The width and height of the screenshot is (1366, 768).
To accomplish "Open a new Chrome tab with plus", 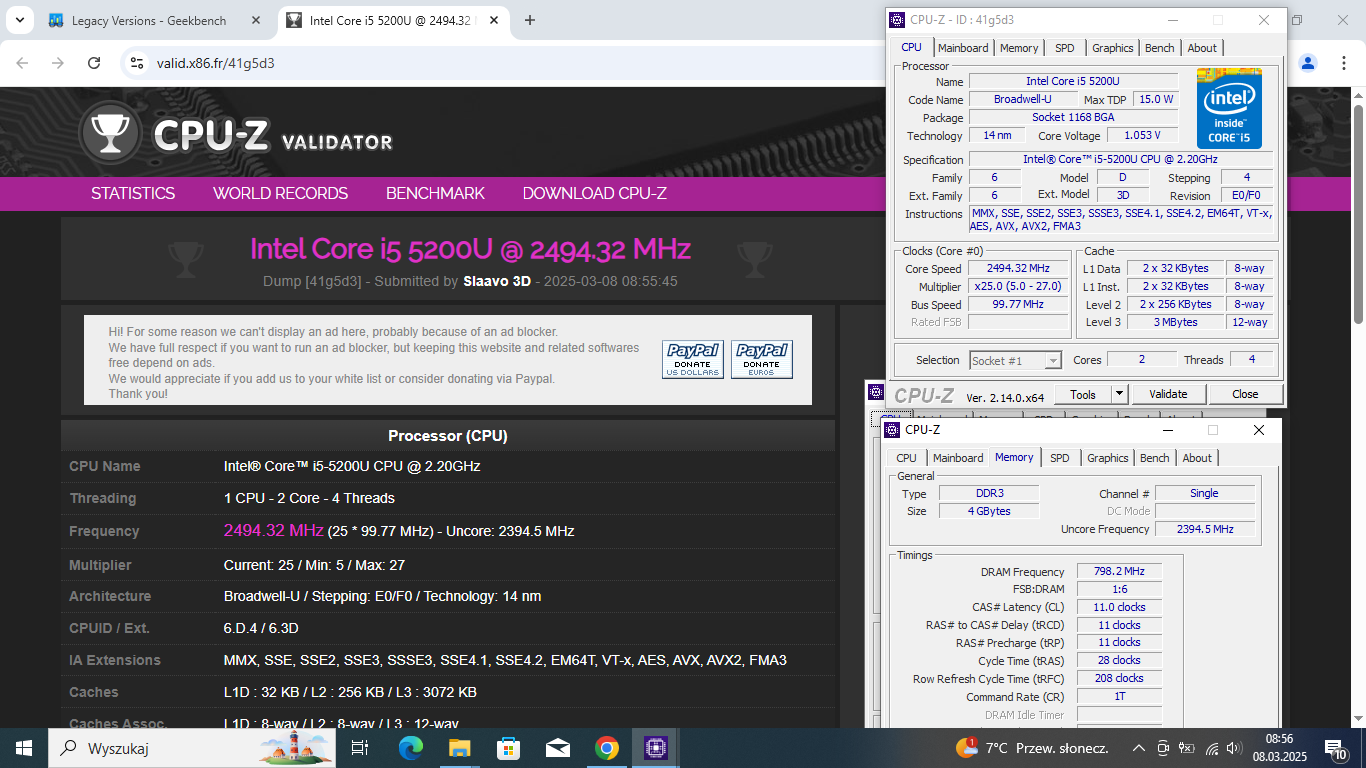I will click(530, 20).
